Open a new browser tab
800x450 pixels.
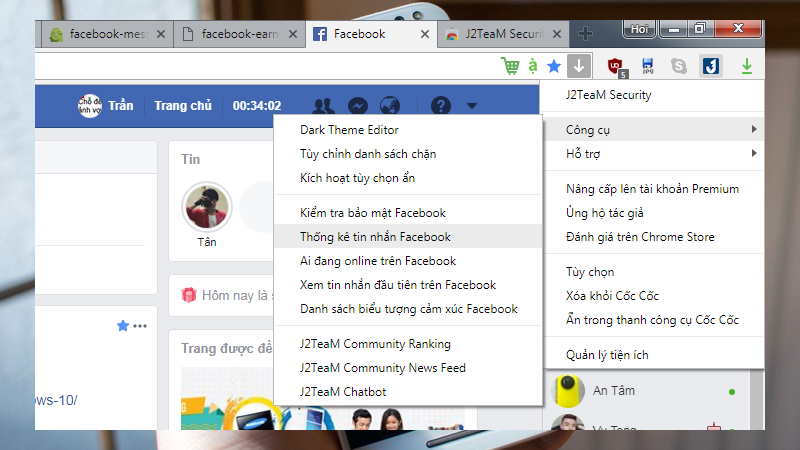coord(586,34)
